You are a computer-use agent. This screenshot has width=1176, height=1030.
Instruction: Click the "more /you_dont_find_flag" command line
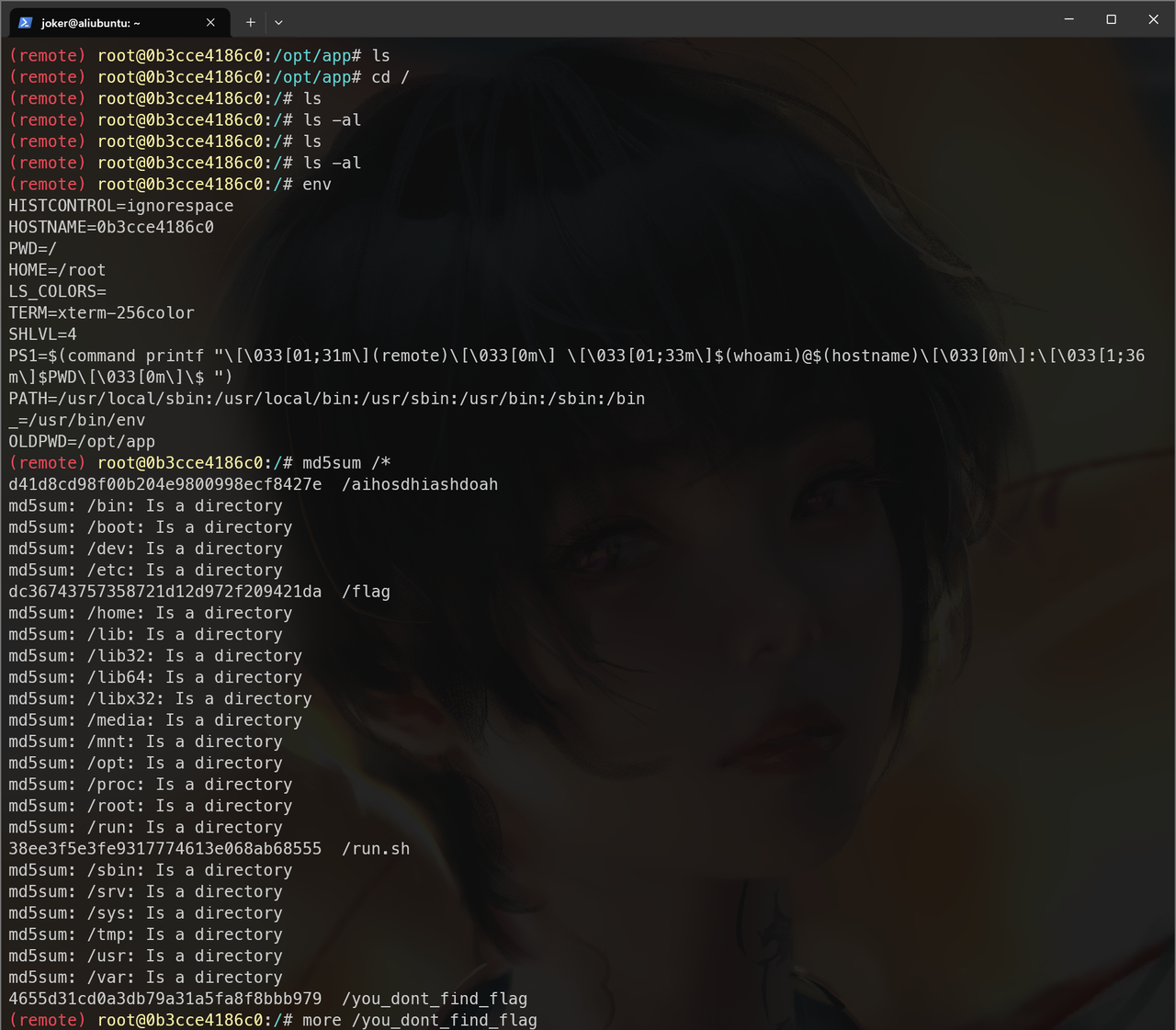click(419, 1020)
